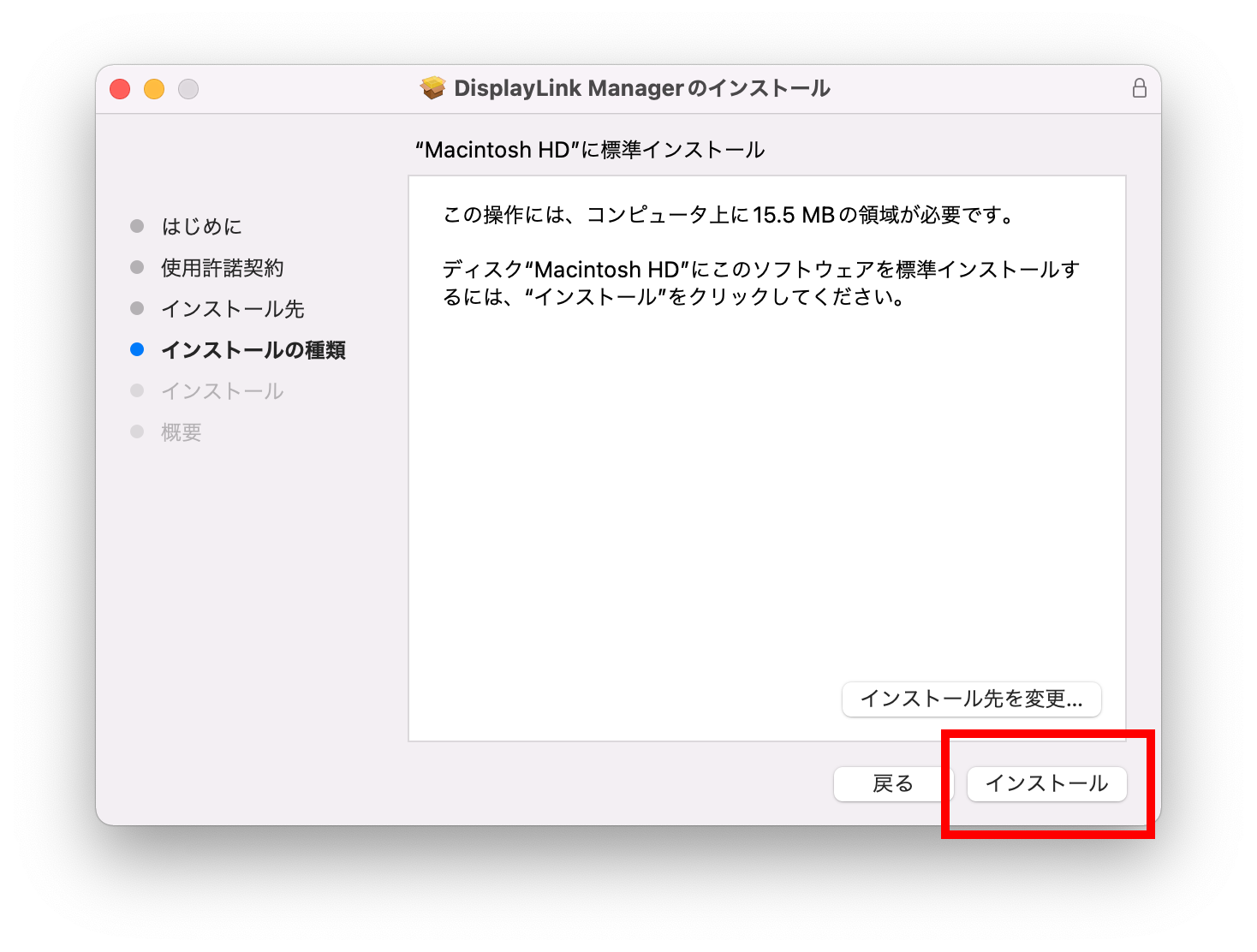The width and height of the screenshot is (1257, 952).
Task: Select the 使用許諾契約 step in sidebar
Action: pyautogui.click(x=223, y=267)
